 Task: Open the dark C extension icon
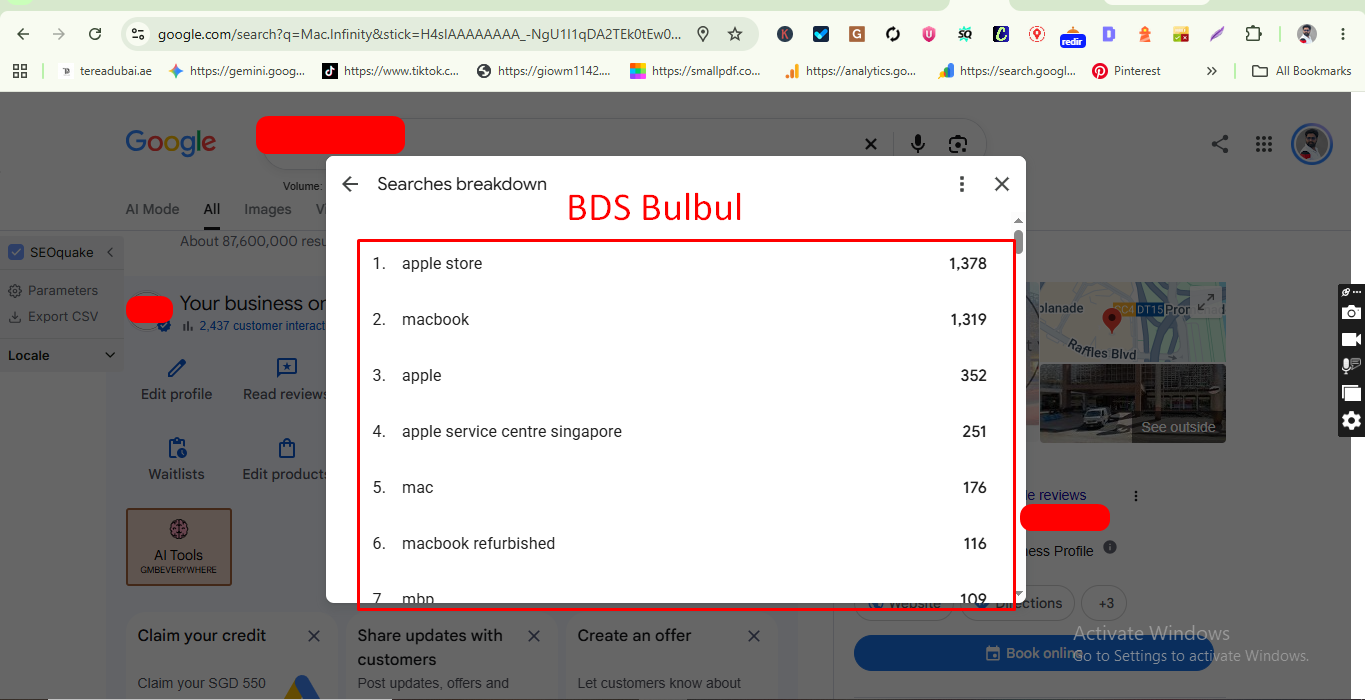pyautogui.click(x=1001, y=34)
